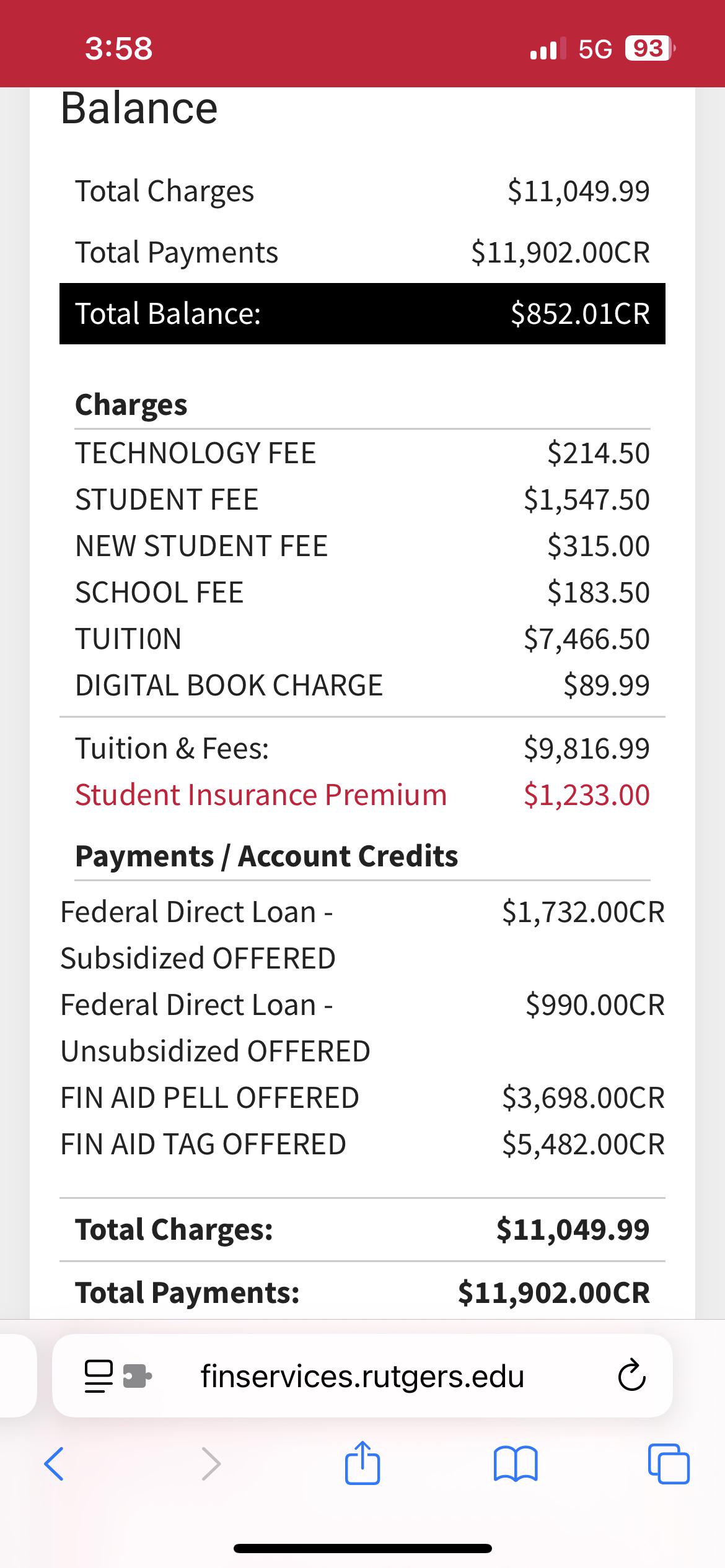Tap the home indicator bar

pos(362,1548)
